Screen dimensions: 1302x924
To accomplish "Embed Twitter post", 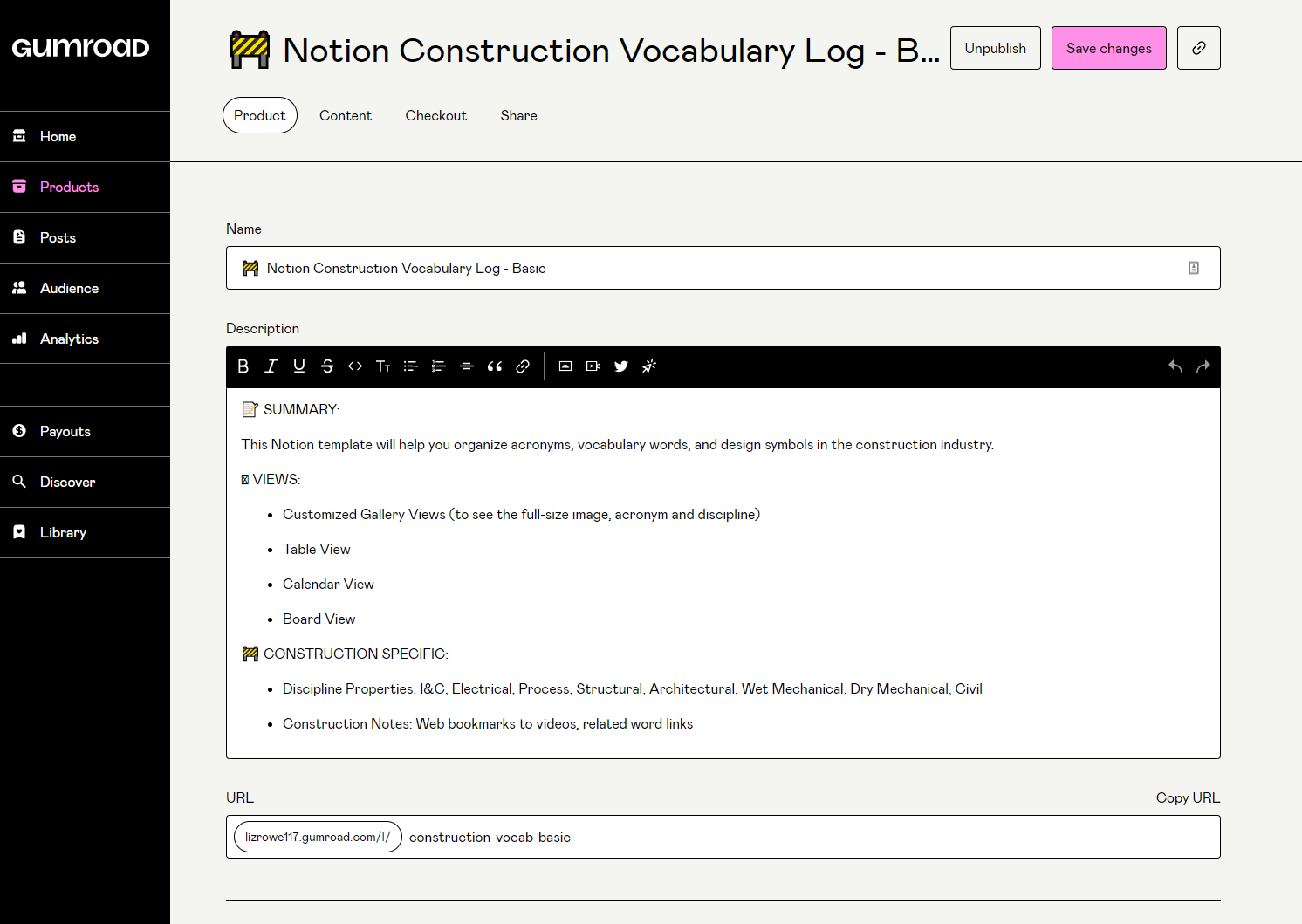I will tap(621, 366).
